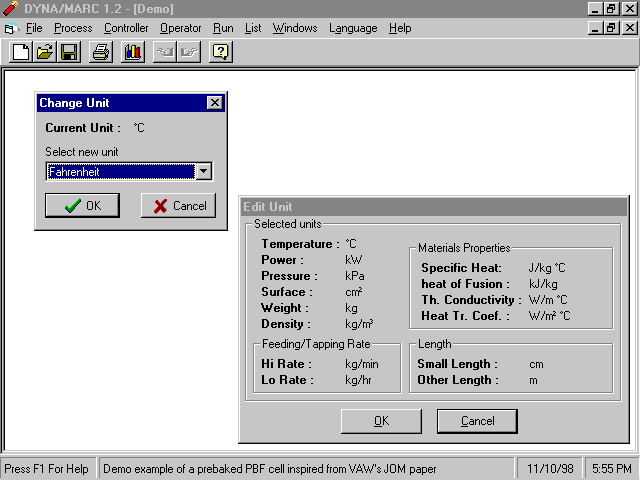The height and width of the screenshot is (480, 640).
Task: Select Heat Tr. Coef. W/m² °C value
Action: (550, 316)
